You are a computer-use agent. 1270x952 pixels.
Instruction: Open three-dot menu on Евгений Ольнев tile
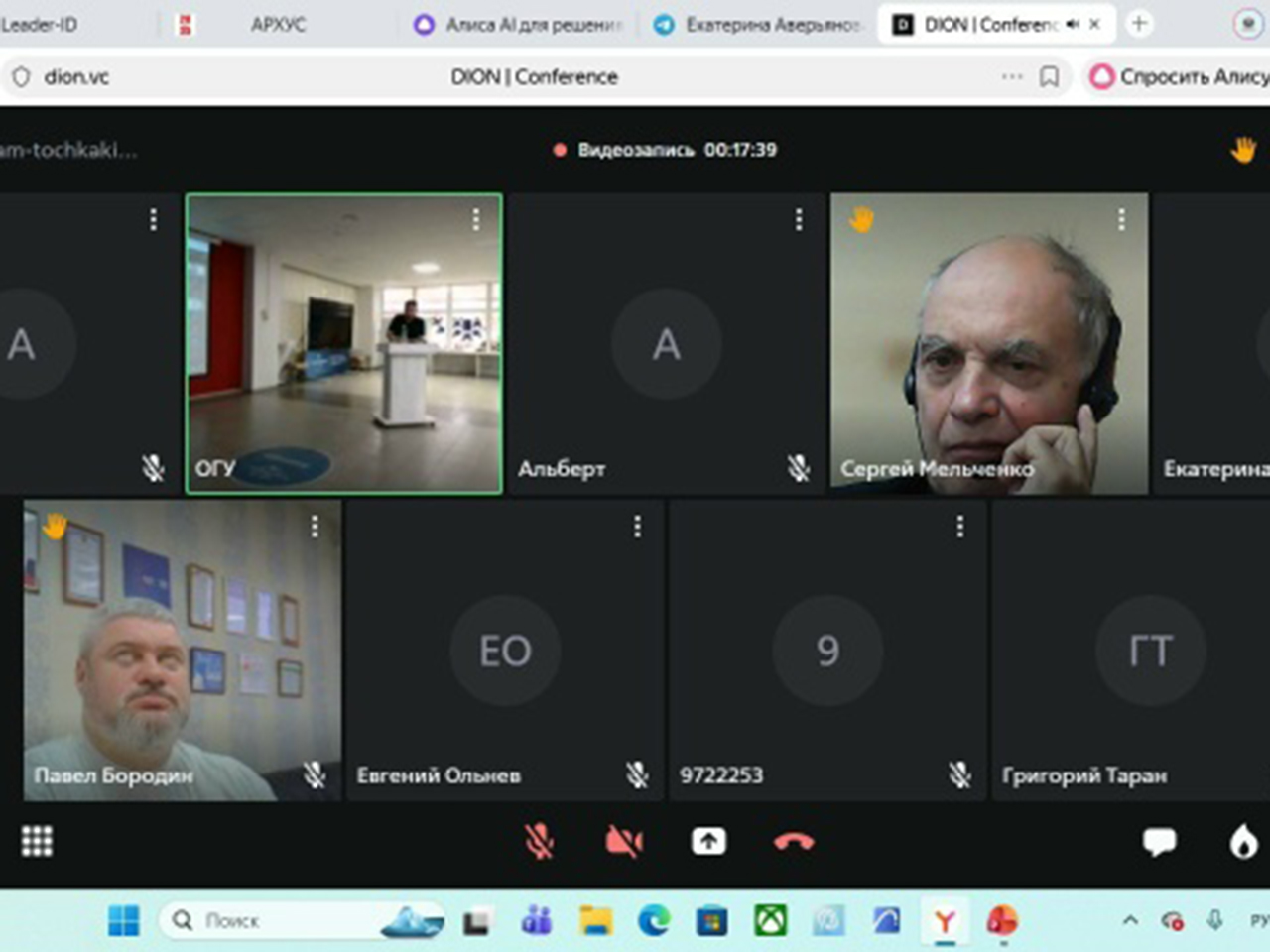tap(637, 527)
